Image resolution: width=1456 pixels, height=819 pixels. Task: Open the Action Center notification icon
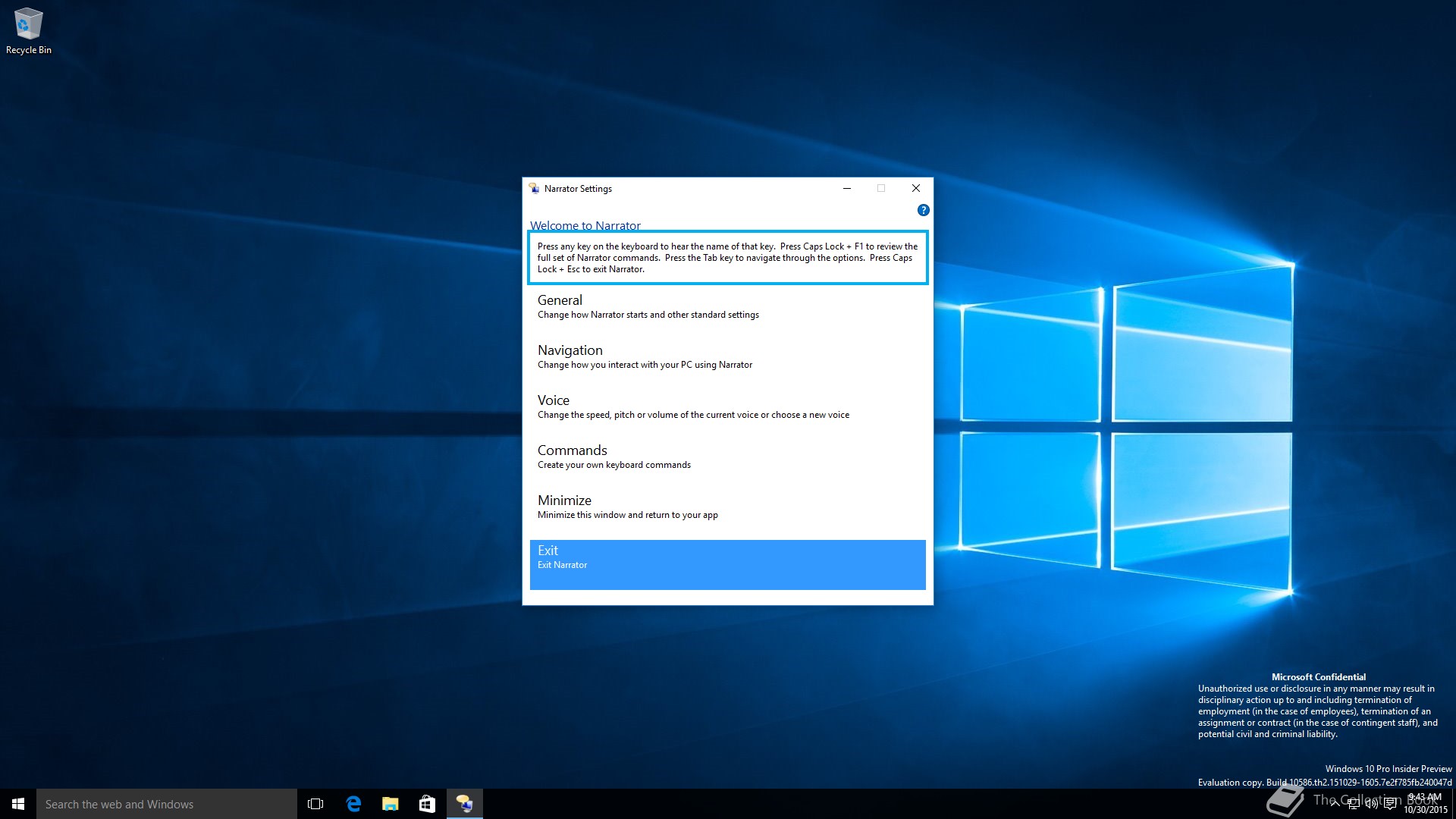tap(1390, 804)
